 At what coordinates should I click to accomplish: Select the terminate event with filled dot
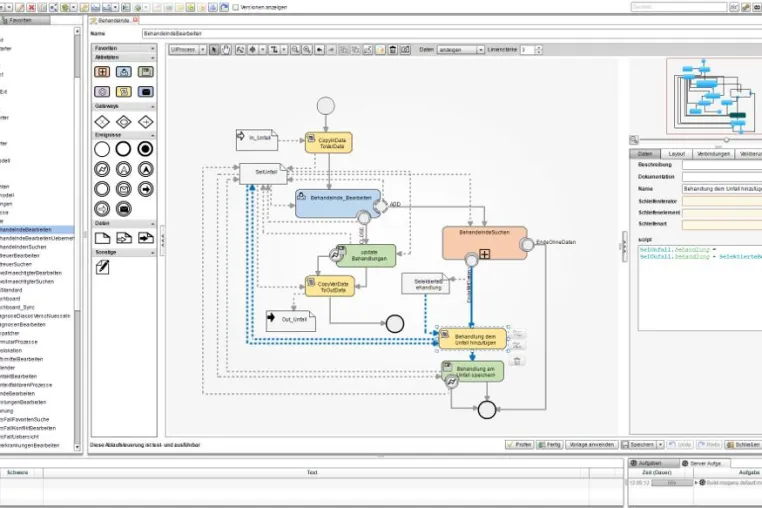click(x=145, y=149)
